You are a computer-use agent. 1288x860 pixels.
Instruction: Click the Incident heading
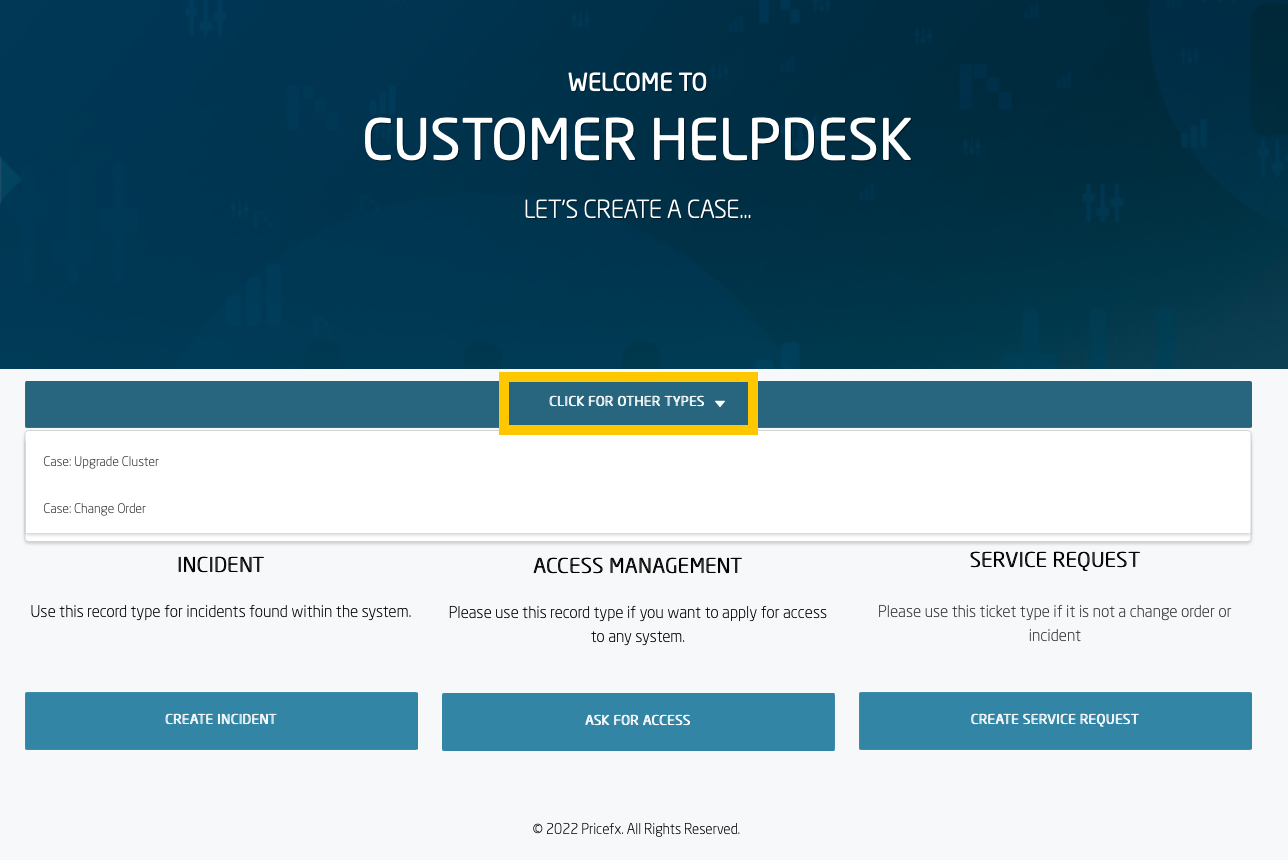(x=220, y=565)
